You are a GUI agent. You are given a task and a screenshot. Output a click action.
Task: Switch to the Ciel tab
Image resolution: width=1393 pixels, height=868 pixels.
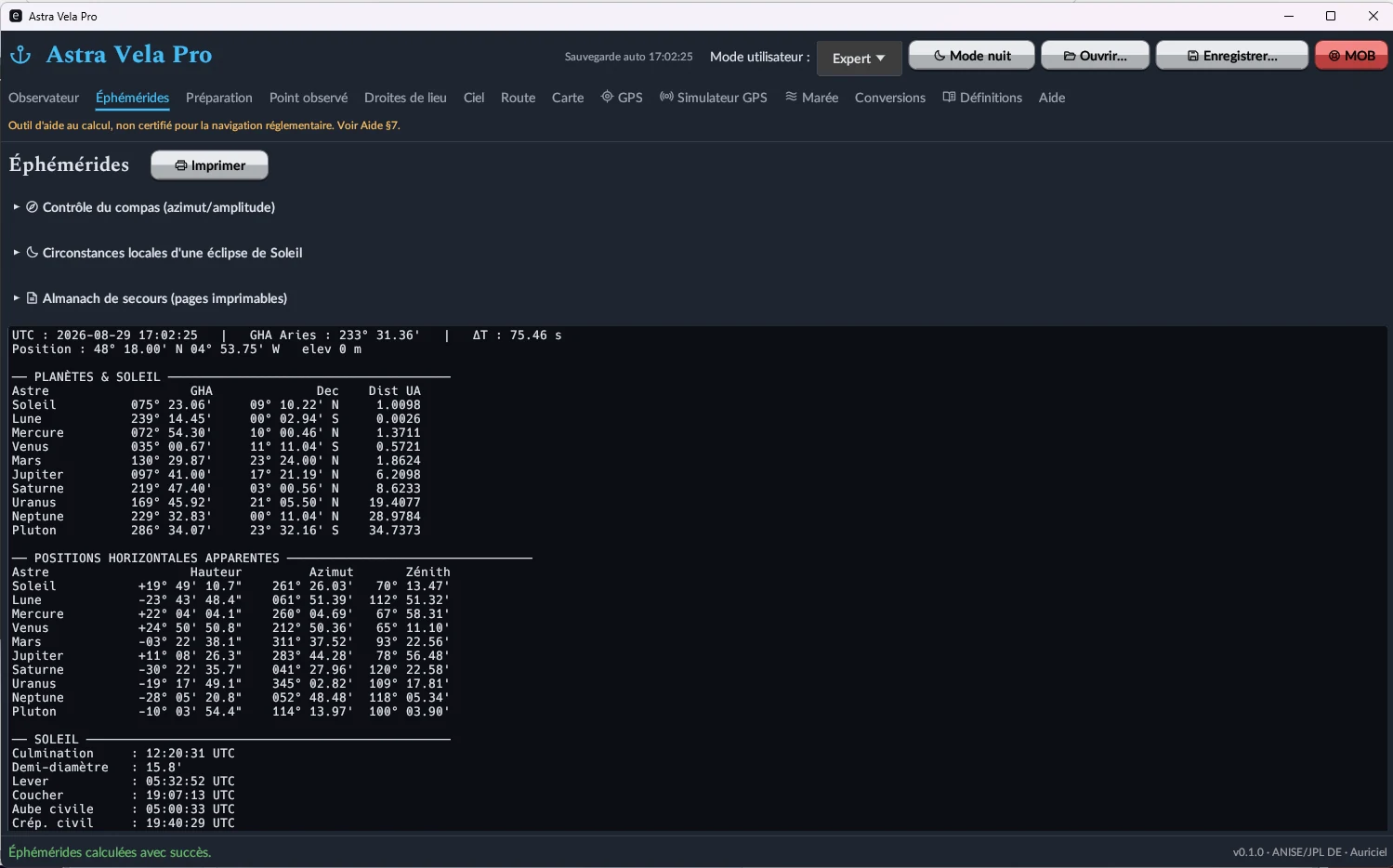[474, 98]
